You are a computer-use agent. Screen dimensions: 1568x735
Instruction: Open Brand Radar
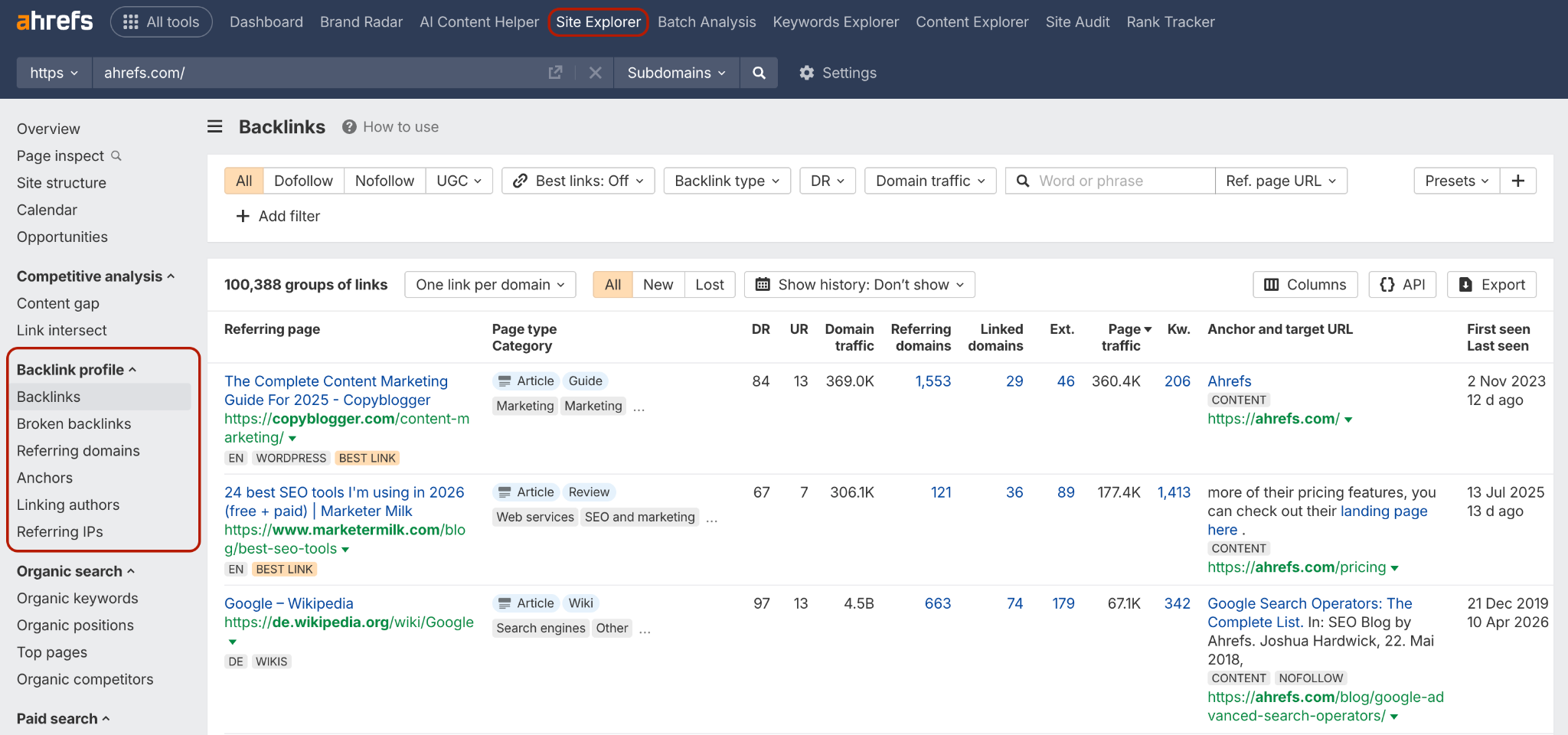[361, 22]
